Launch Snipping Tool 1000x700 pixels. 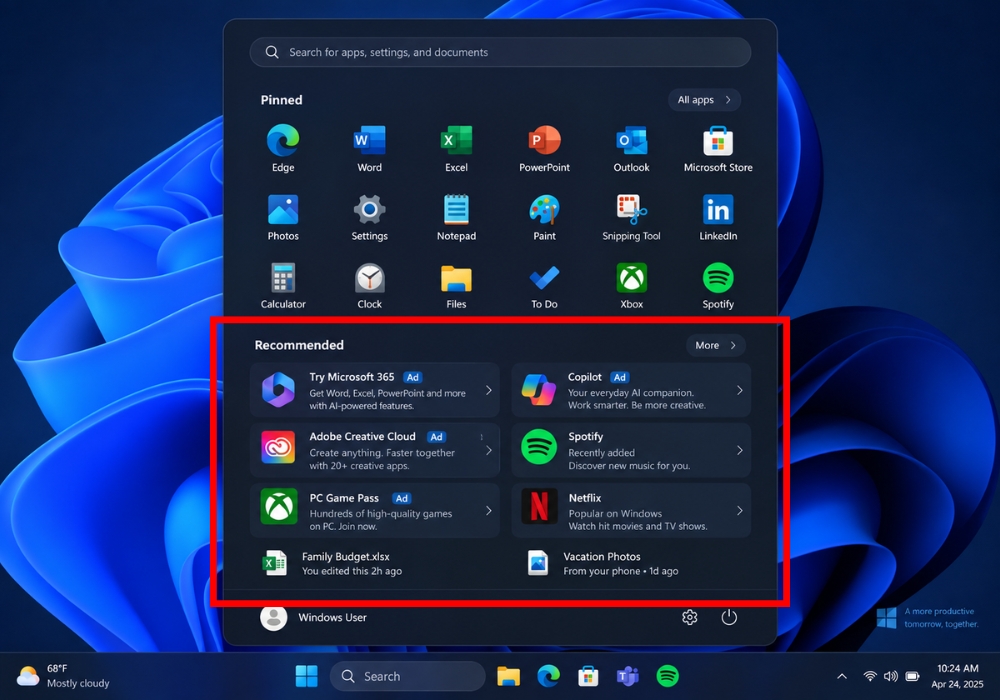(631, 217)
